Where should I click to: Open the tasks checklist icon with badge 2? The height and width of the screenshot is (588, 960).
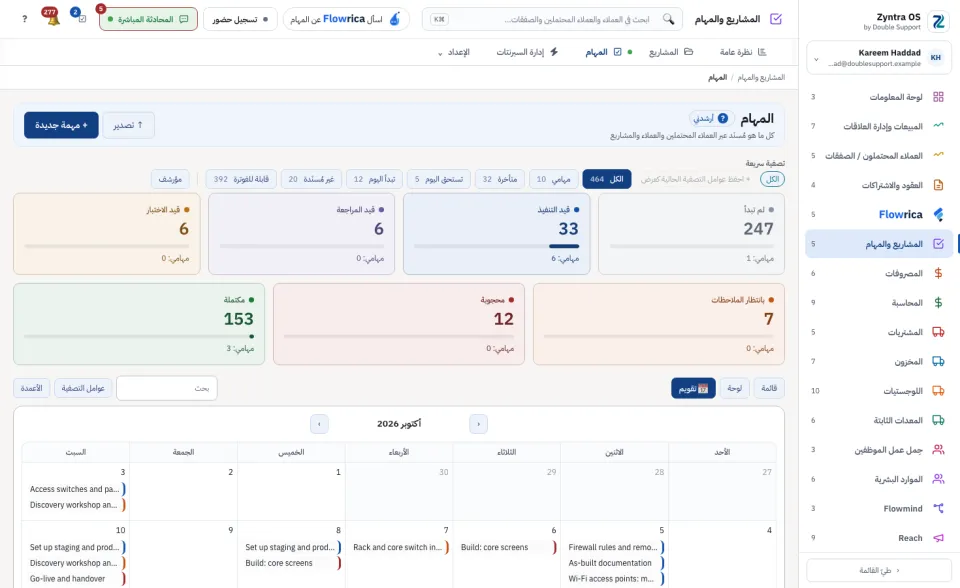click(x=81, y=18)
